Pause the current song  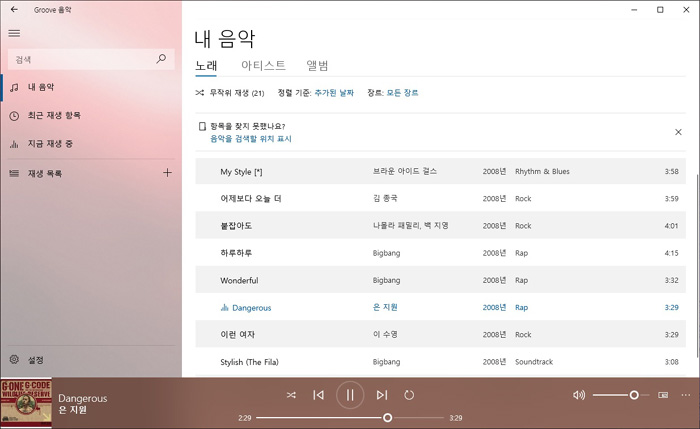coord(350,395)
